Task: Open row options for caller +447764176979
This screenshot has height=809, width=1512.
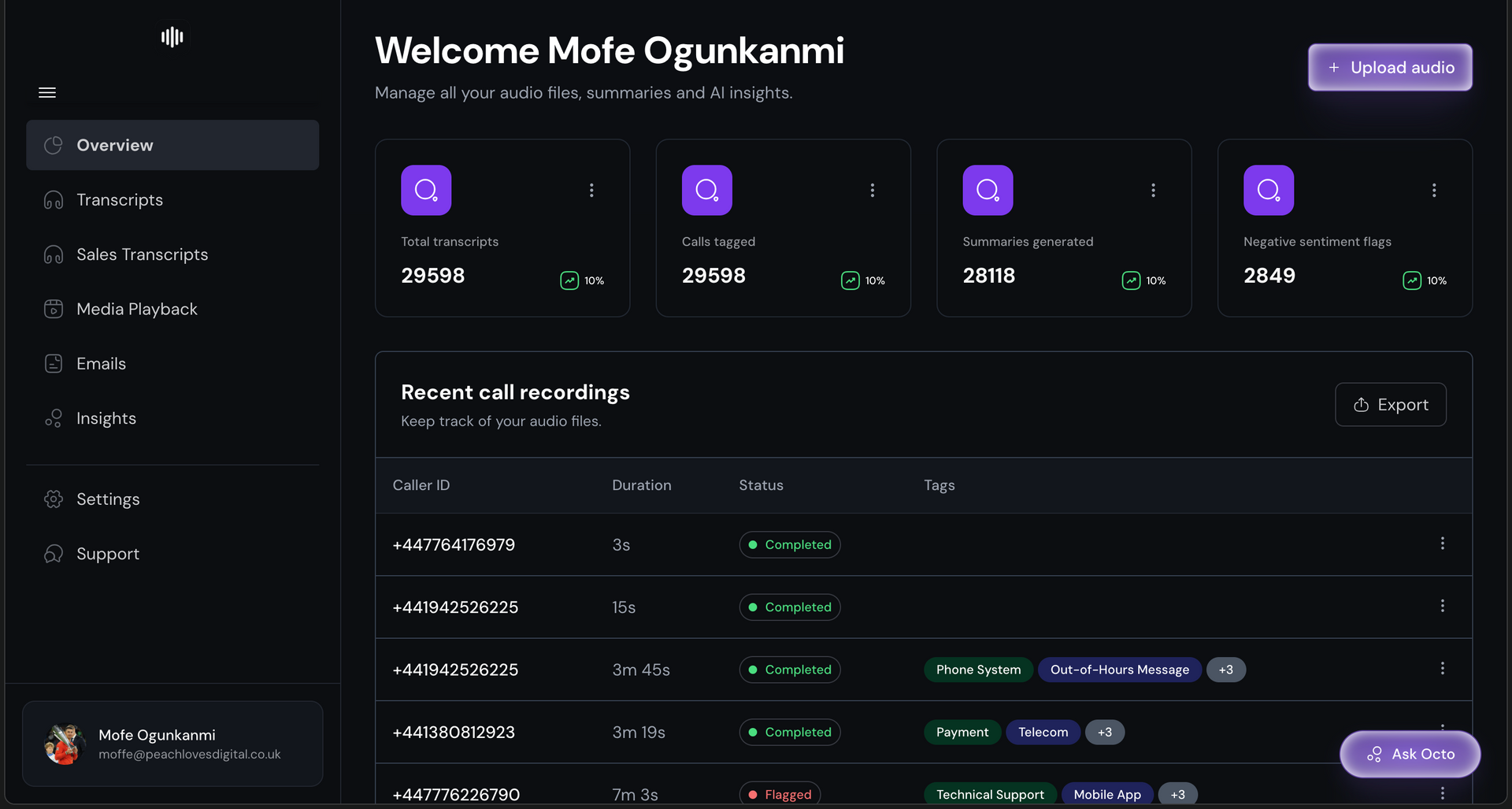Action: (1442, 544)
